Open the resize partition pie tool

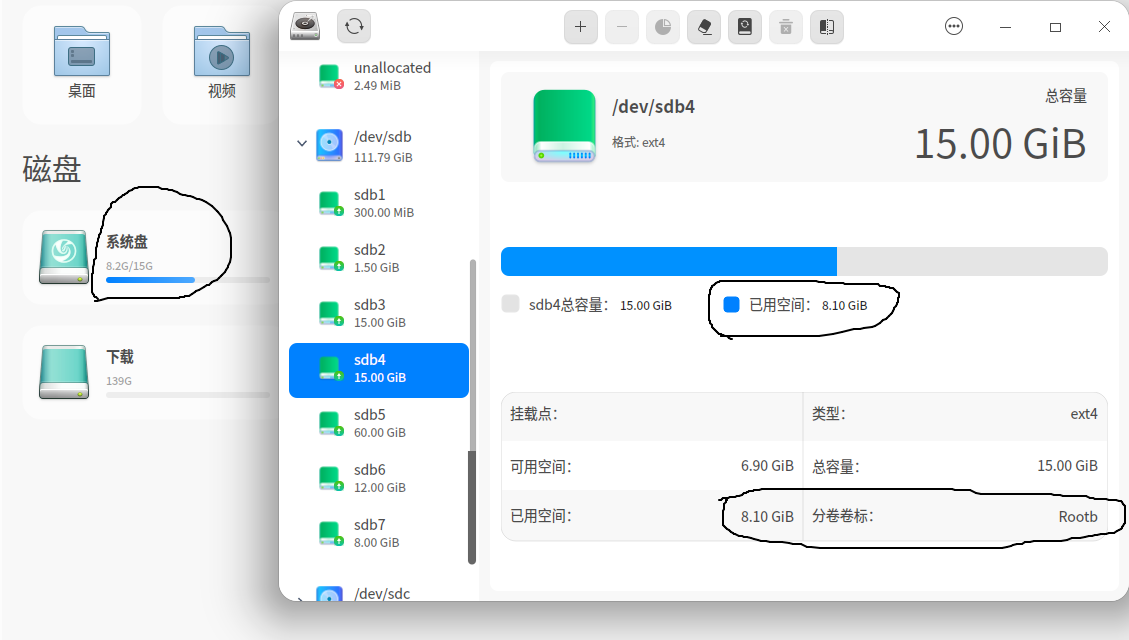click(662, 27)
